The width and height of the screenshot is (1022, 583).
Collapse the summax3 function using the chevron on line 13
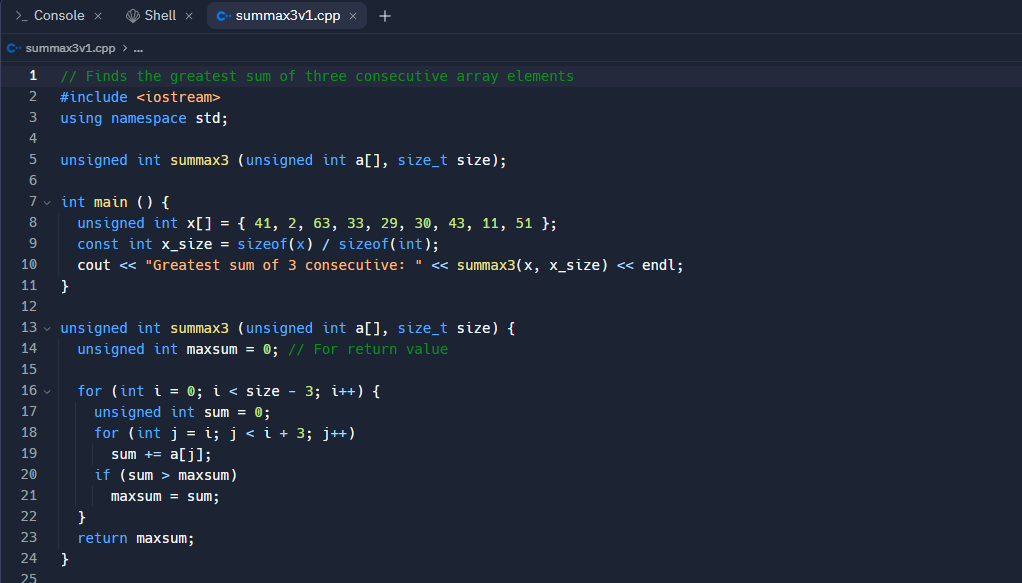[47, 327]
